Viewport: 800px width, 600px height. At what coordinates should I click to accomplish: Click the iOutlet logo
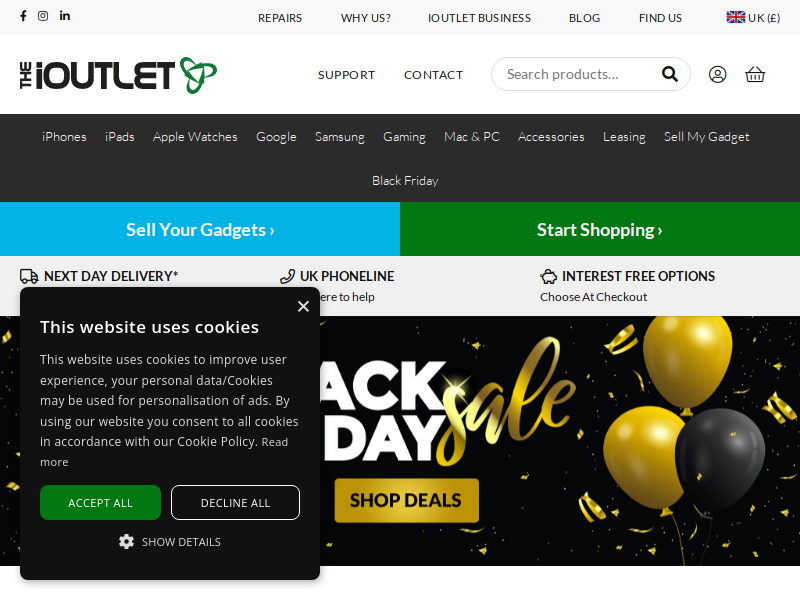point(118,76)
